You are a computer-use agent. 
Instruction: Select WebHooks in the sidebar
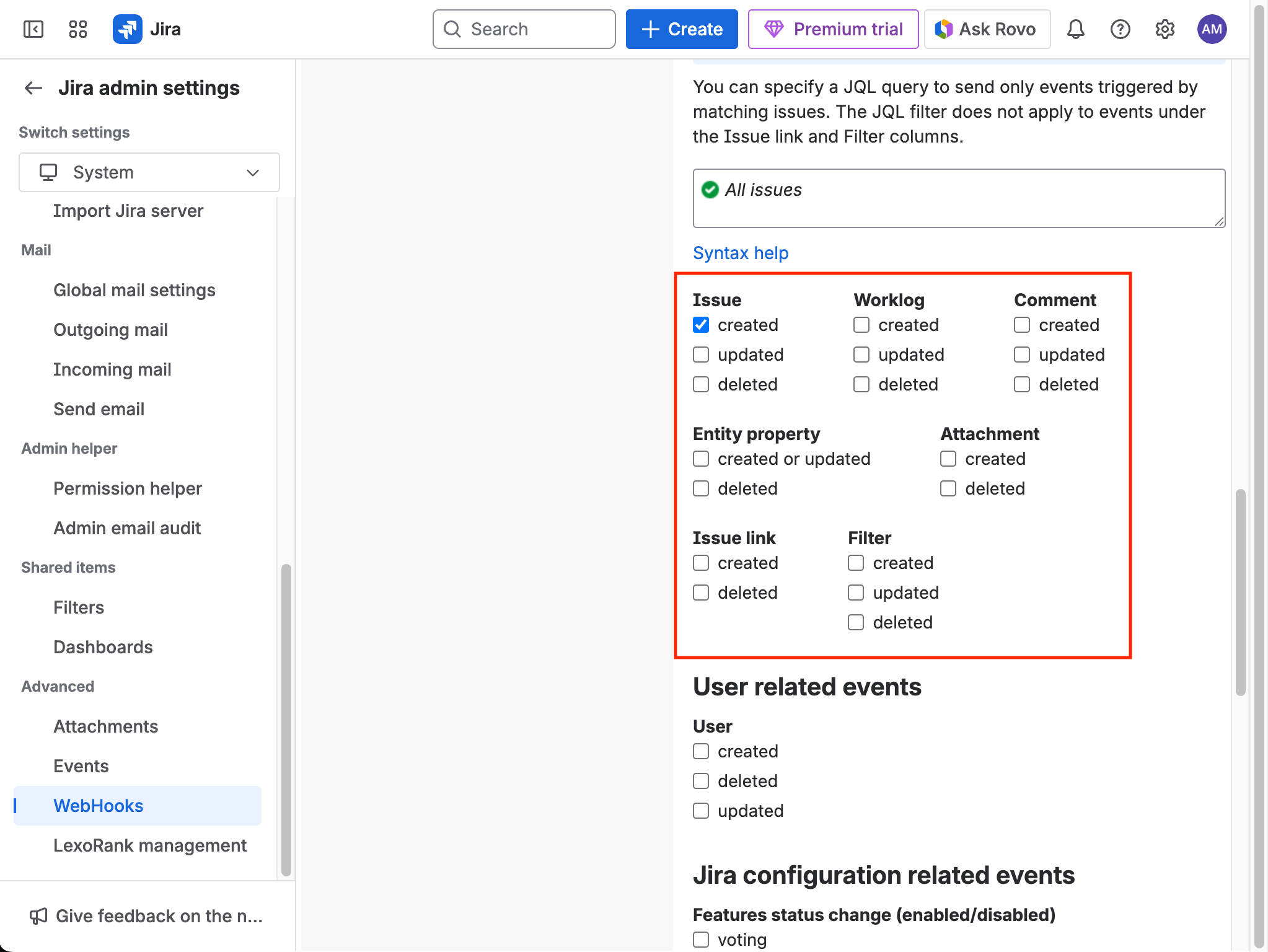98,805
